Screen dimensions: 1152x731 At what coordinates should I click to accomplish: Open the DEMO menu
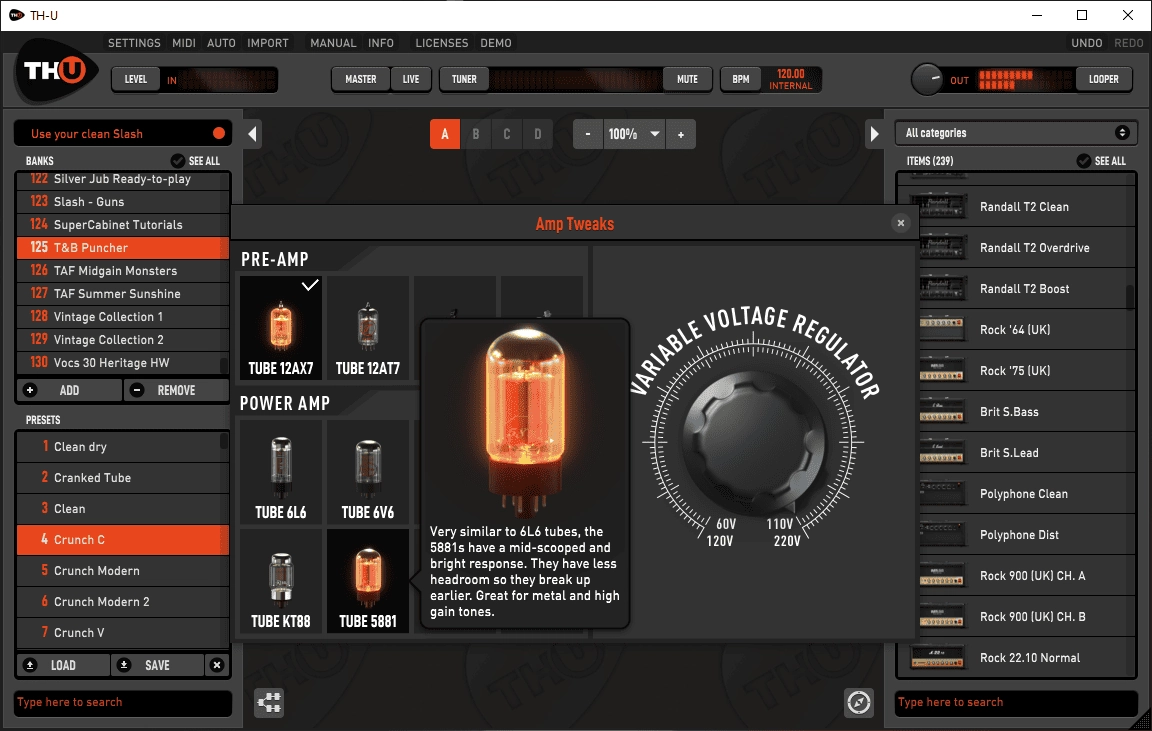point(496,43)
